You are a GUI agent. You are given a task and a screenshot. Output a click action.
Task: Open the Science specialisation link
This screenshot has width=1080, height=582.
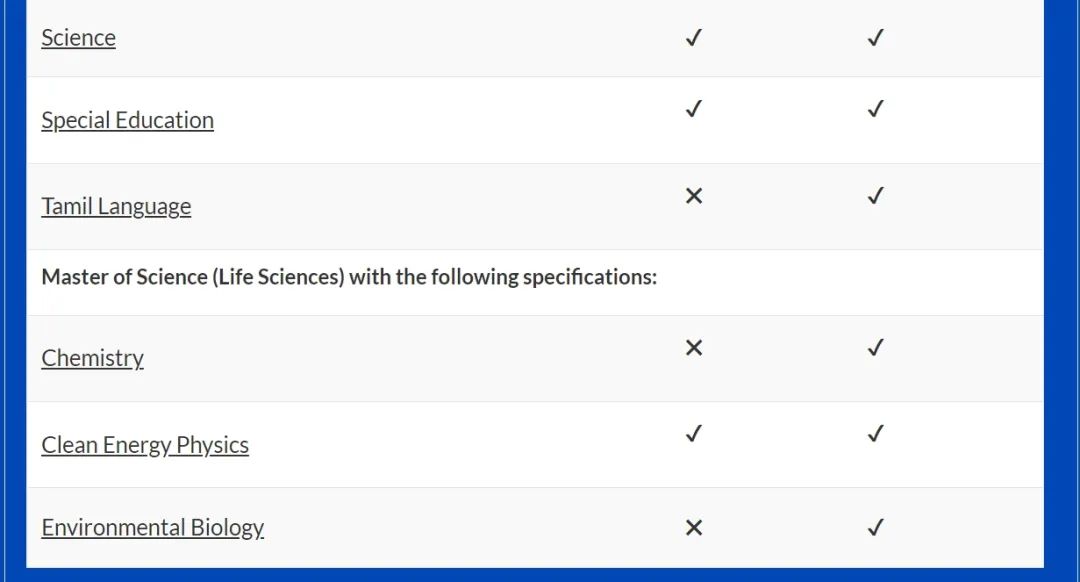tap(79, 38)
